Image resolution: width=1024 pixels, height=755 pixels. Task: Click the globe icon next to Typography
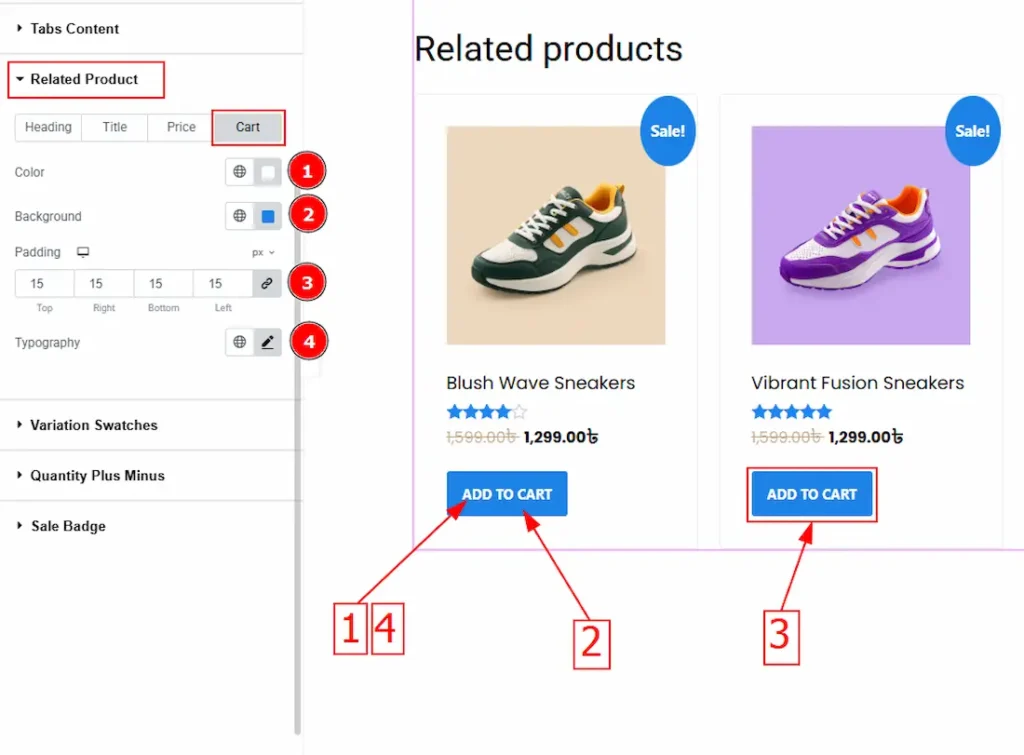point(240,342)
